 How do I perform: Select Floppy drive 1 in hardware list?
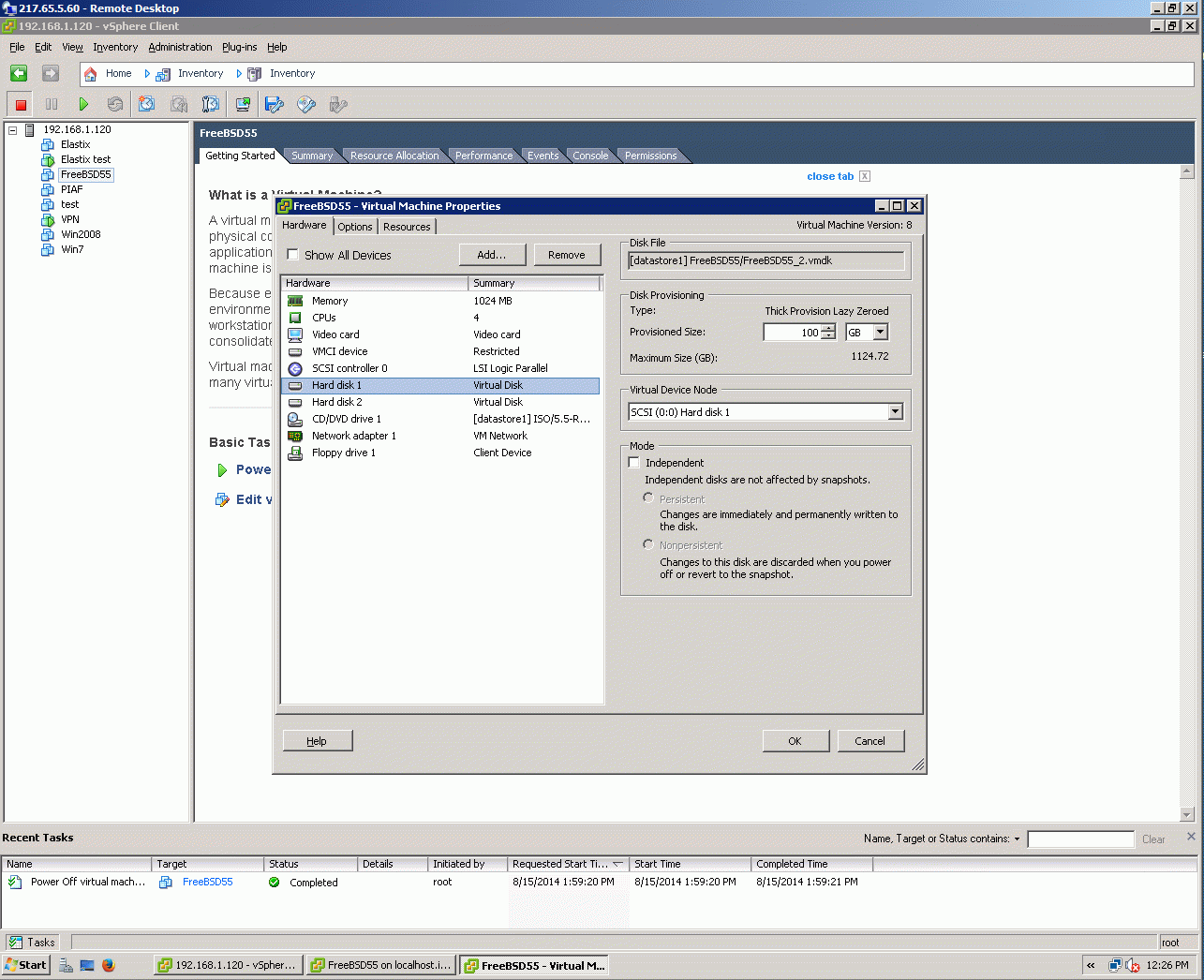coord(440,453)
